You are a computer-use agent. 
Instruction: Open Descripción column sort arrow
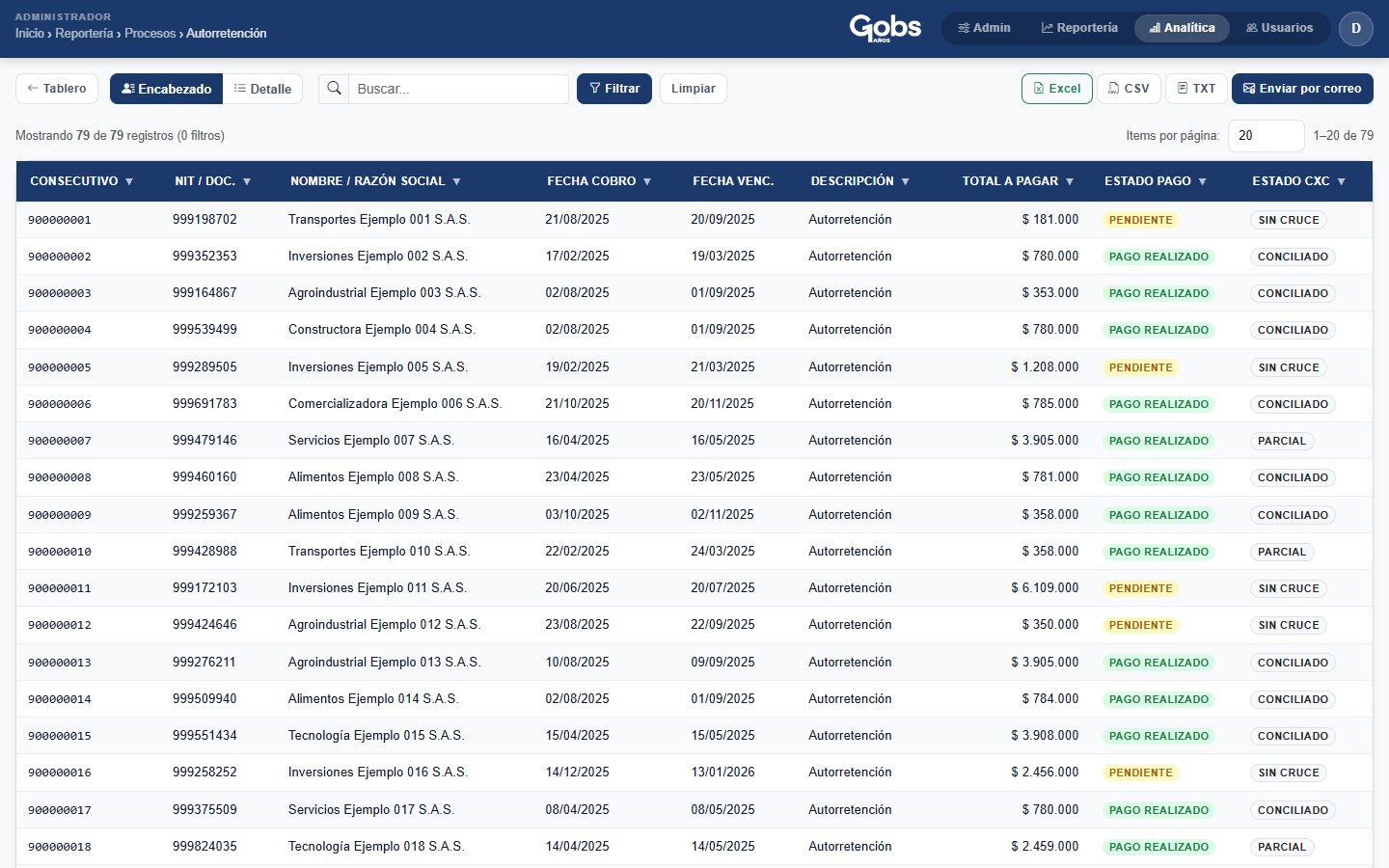[905, 181]
